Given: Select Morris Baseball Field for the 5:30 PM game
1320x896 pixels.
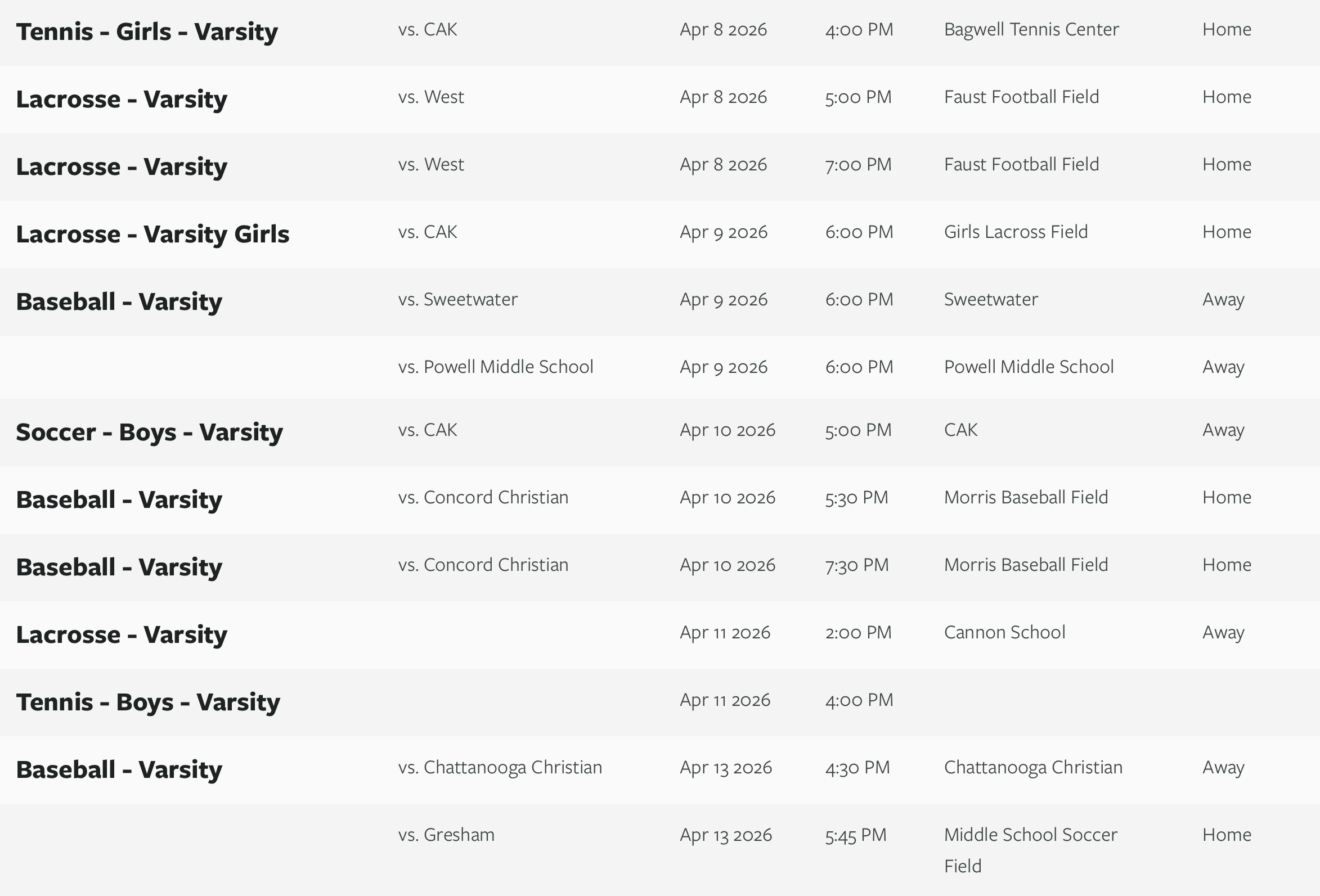Looking at the screenshot, I should (1025, 497).
